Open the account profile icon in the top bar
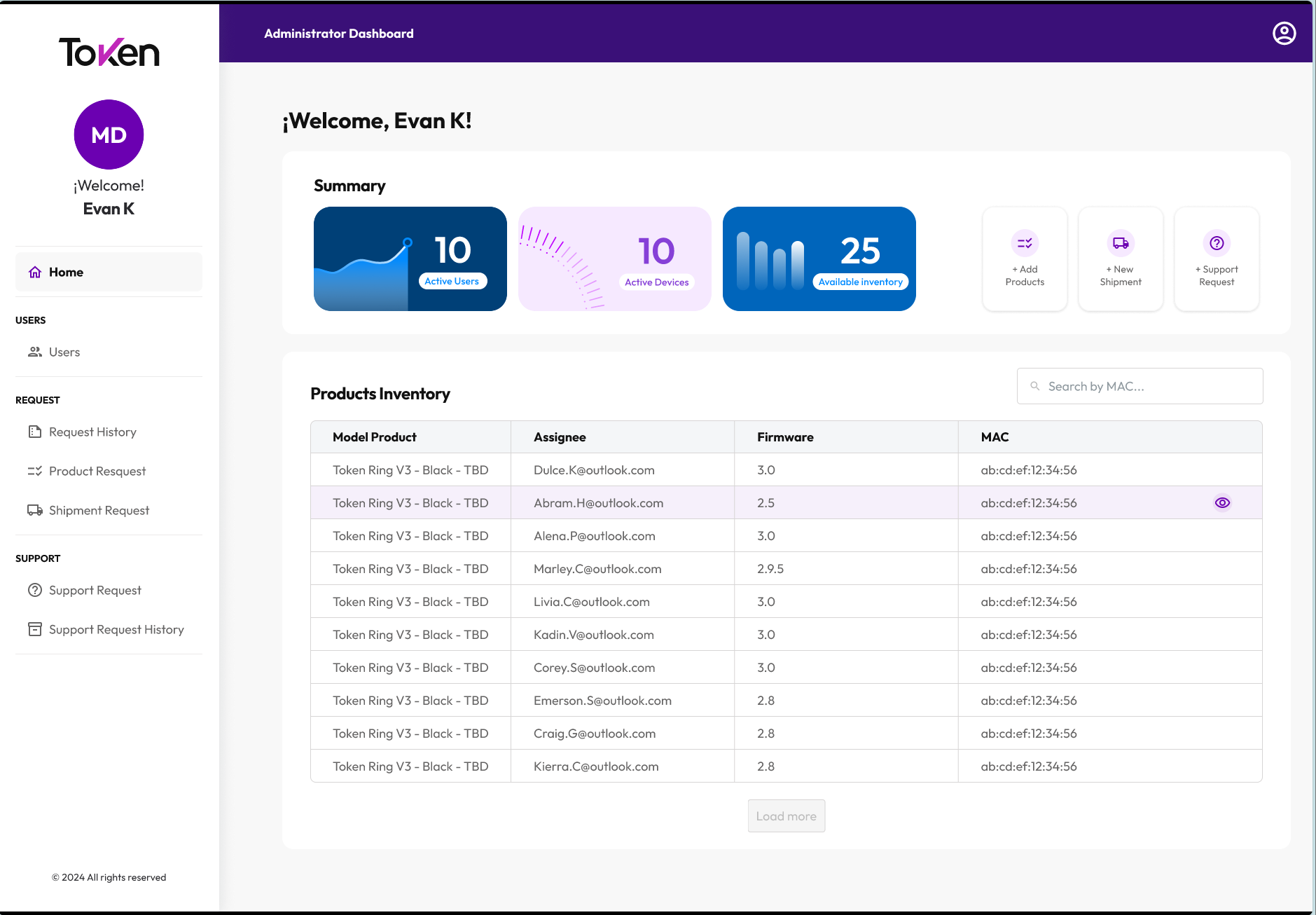 click(1283, 33)
